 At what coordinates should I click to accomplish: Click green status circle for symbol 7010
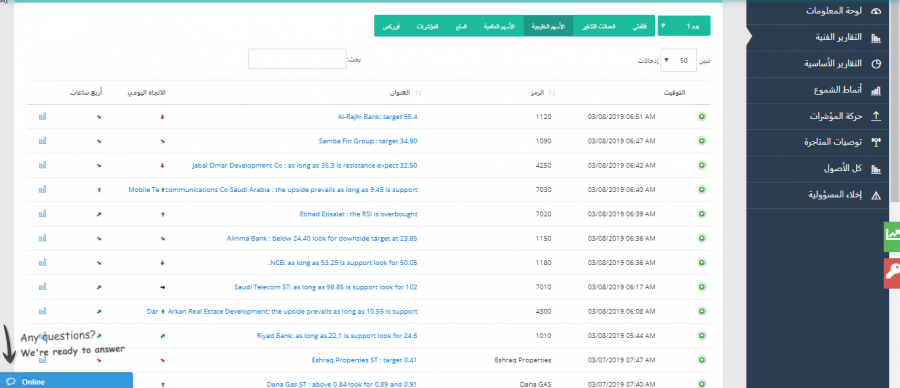click(x=701, y=287)
